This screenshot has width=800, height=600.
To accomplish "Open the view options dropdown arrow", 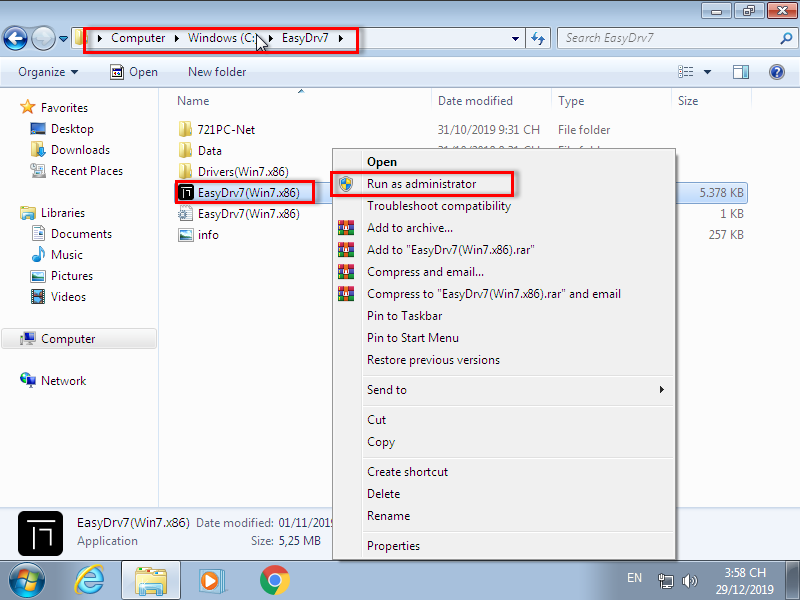I will click(707, 72).
